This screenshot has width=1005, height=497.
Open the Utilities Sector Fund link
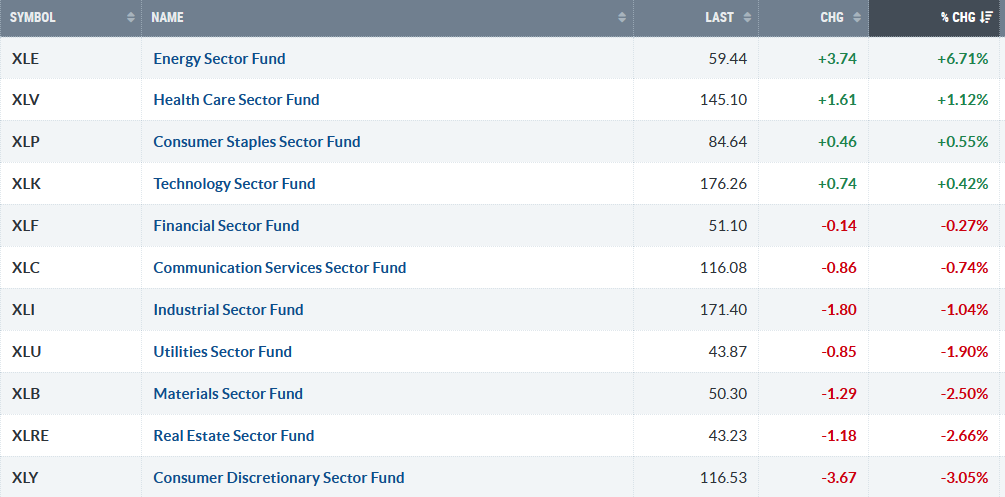pyautogui.click(x=222, y=351)
